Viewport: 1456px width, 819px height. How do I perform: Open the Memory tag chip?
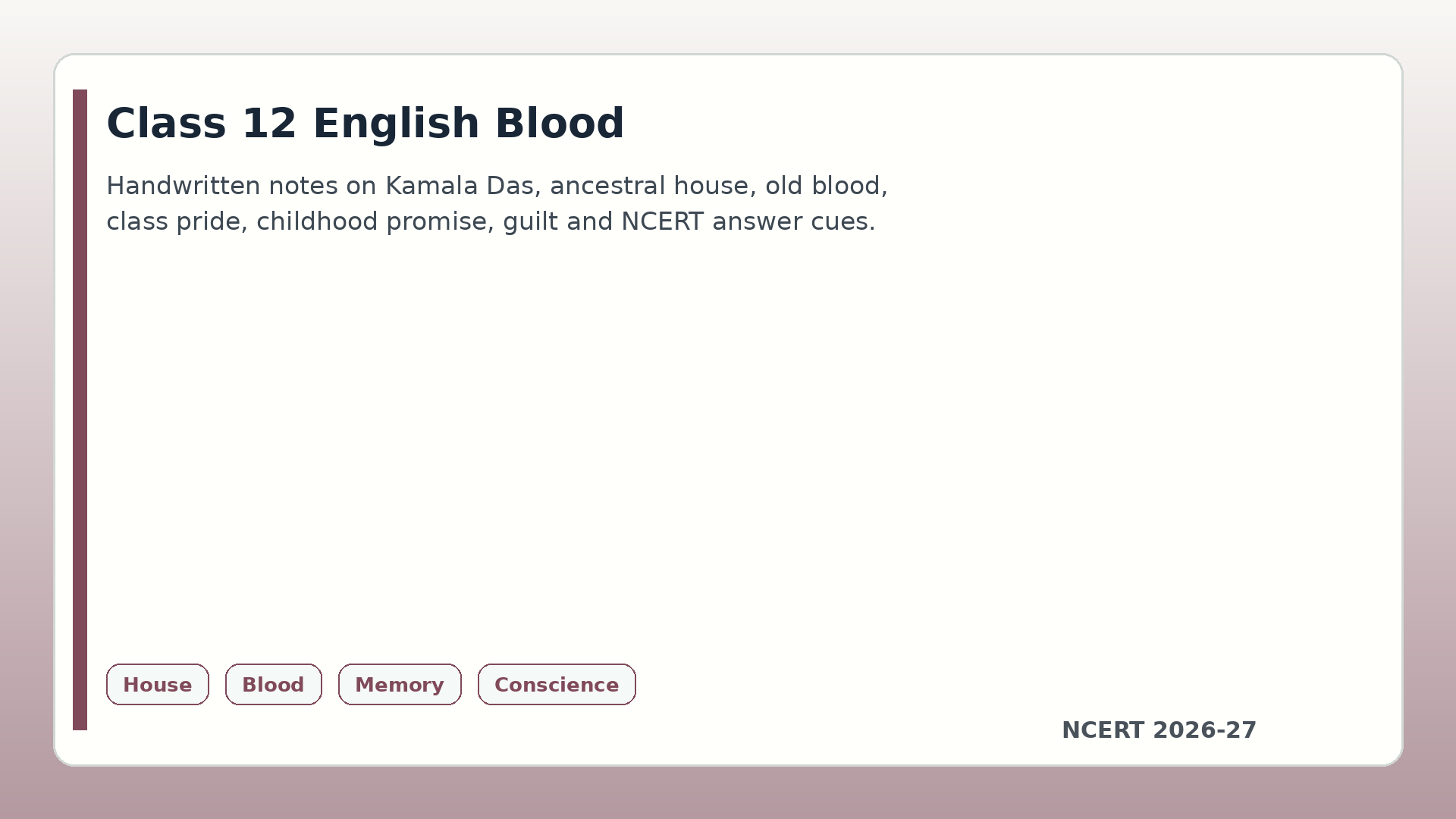400,684
